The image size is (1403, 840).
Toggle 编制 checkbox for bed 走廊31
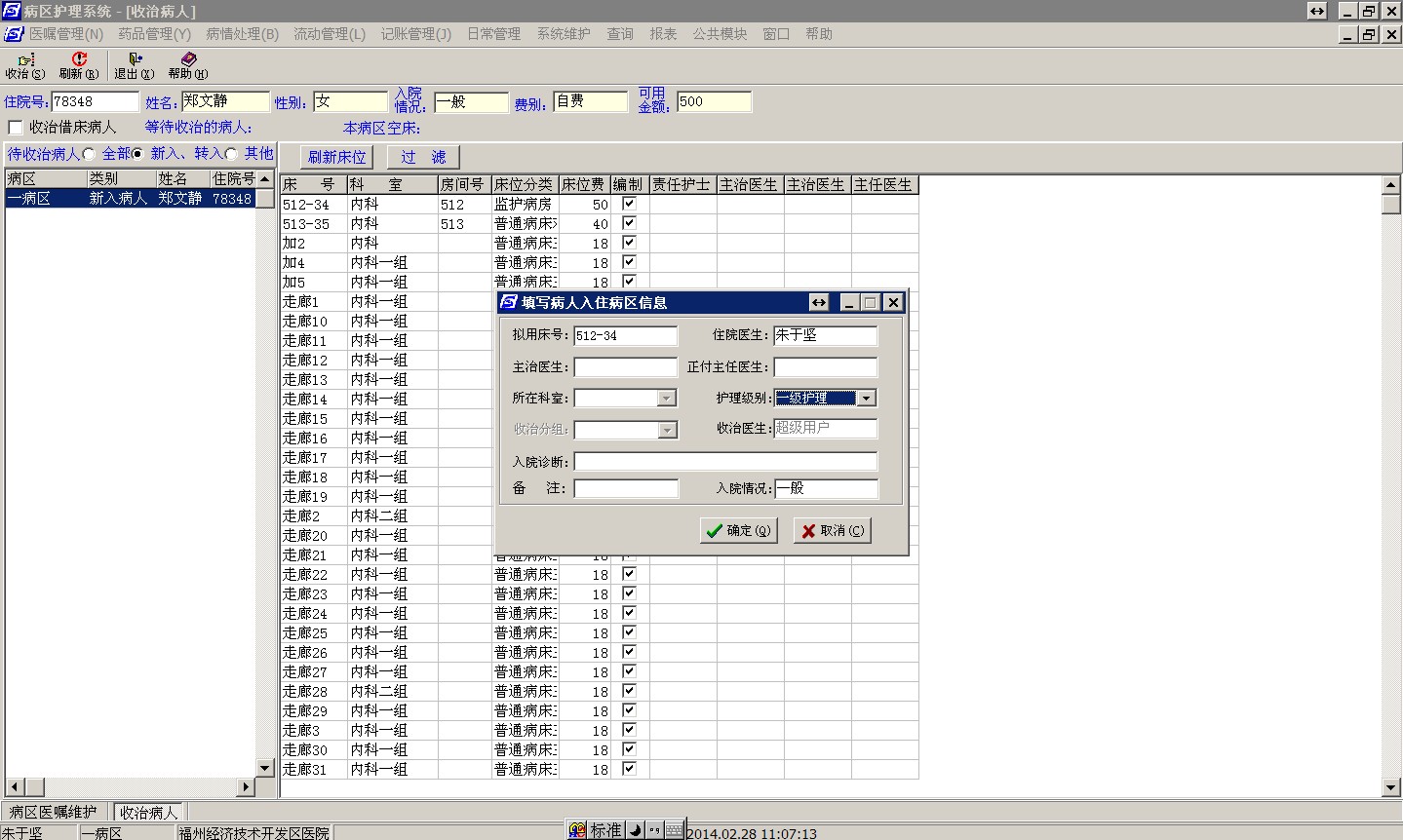coord(629,768)
